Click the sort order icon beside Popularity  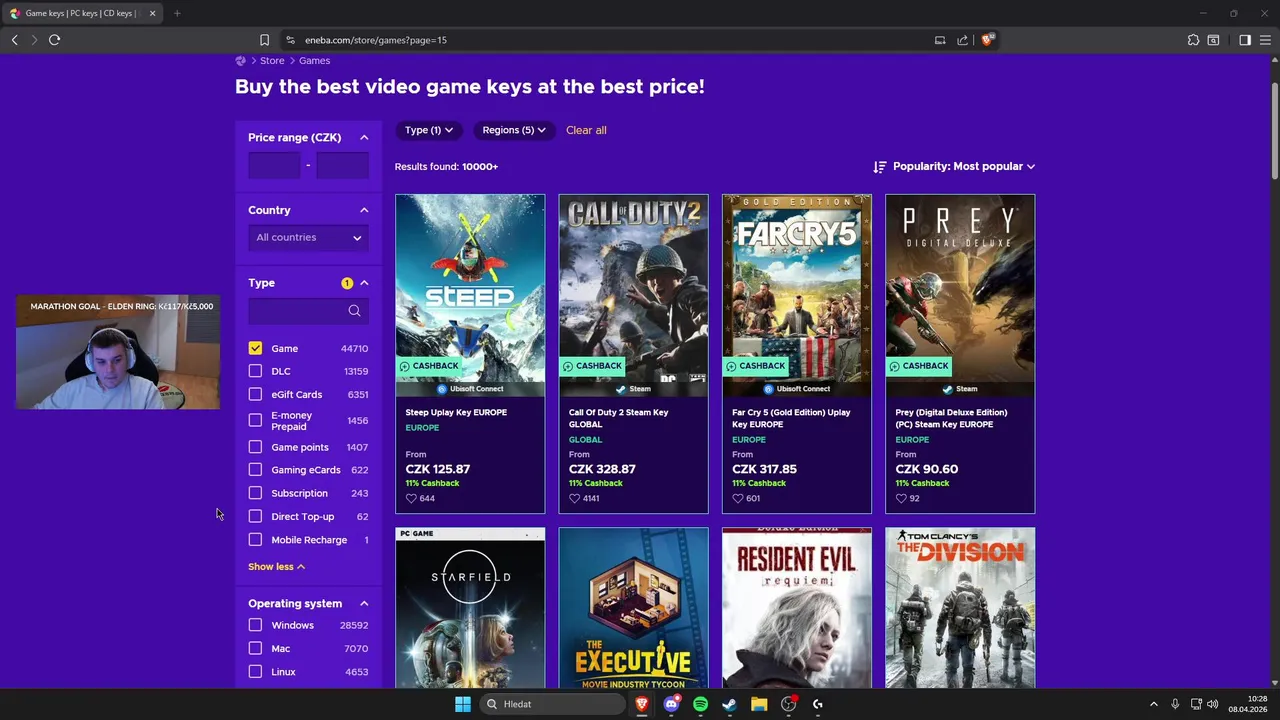pyautogui.click(x=880, y=167)
